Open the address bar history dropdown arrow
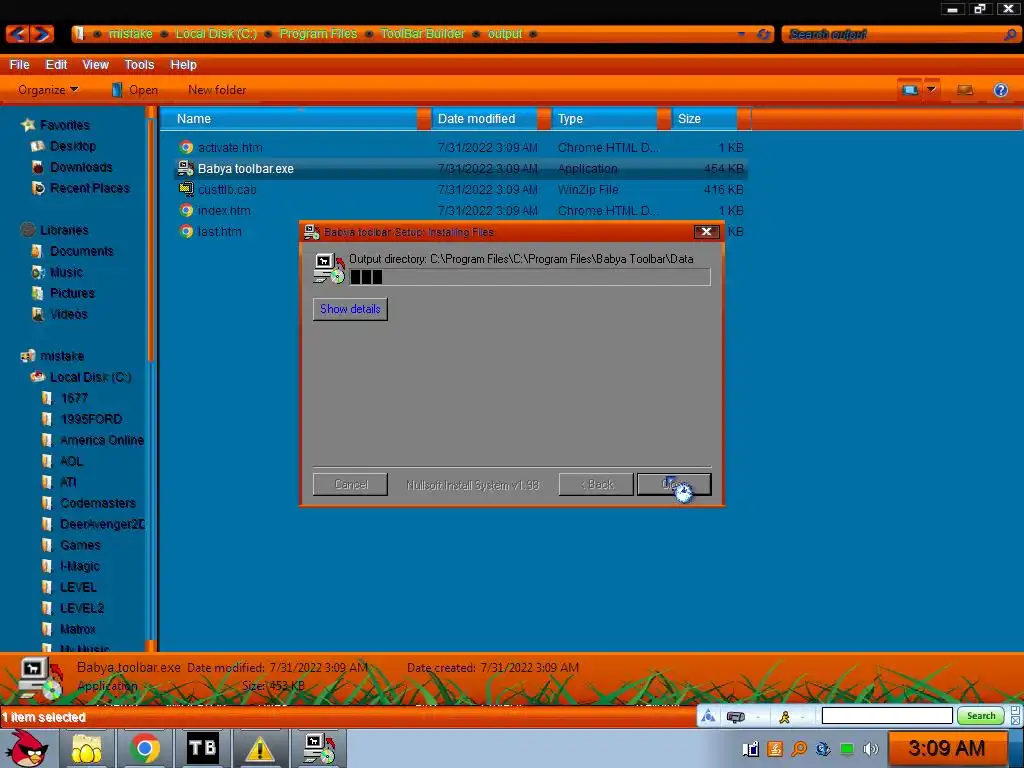Viewport: 1024px width, 768px height. coord(742,34)
